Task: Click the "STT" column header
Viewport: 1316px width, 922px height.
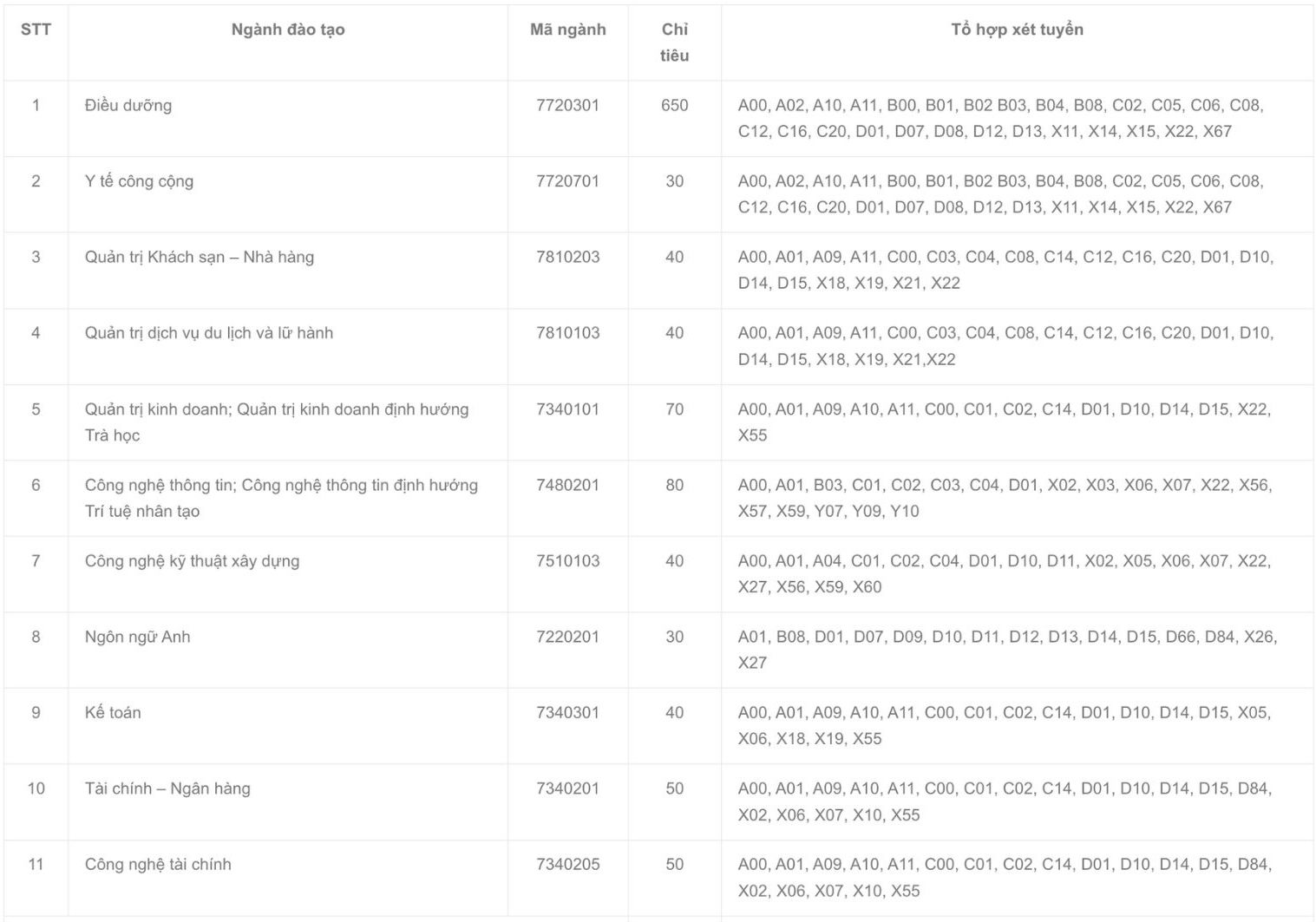Action: coord(36,30)
